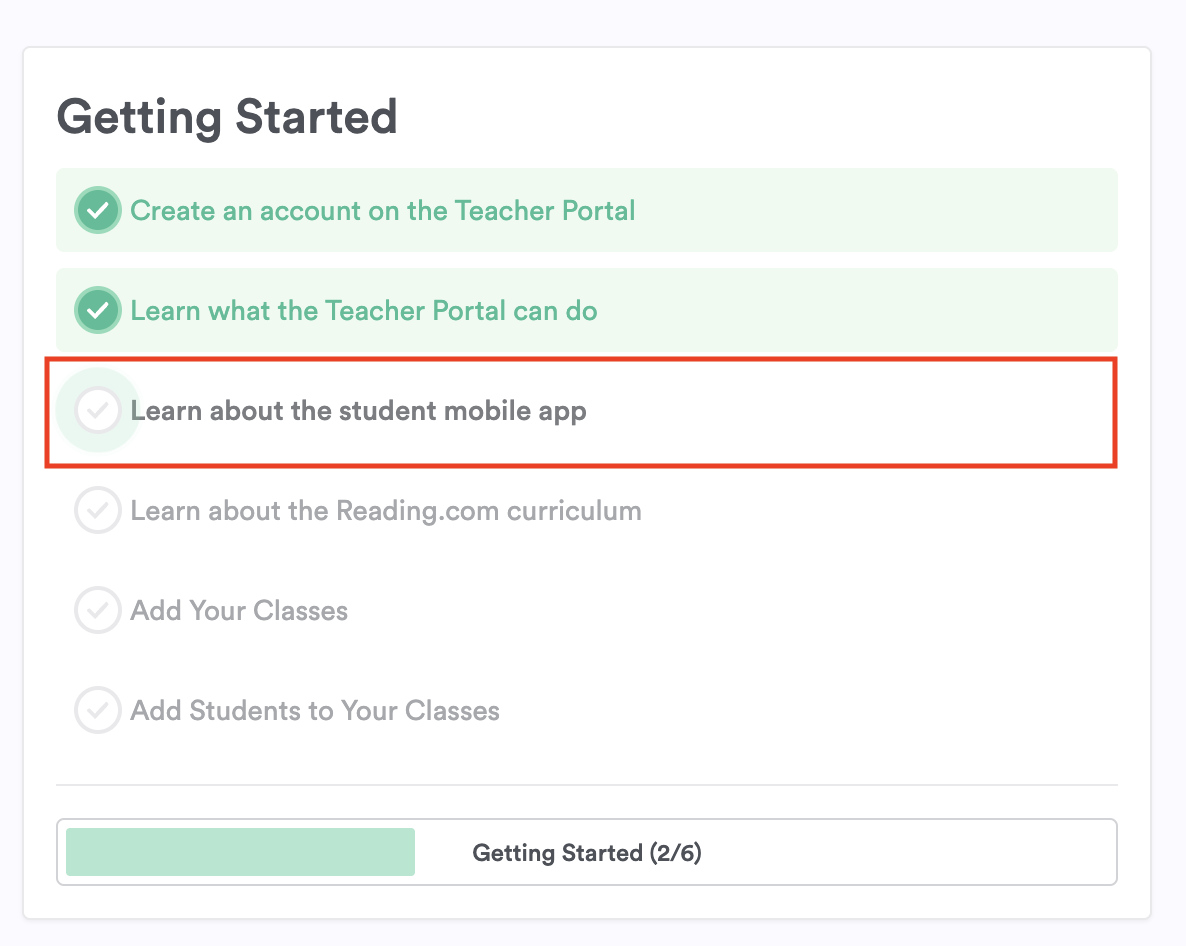Toggle the Add Students to Your Classes checkmark
Screen dimensions: 1186x946
pyautogui.click(x=97, y=711)
